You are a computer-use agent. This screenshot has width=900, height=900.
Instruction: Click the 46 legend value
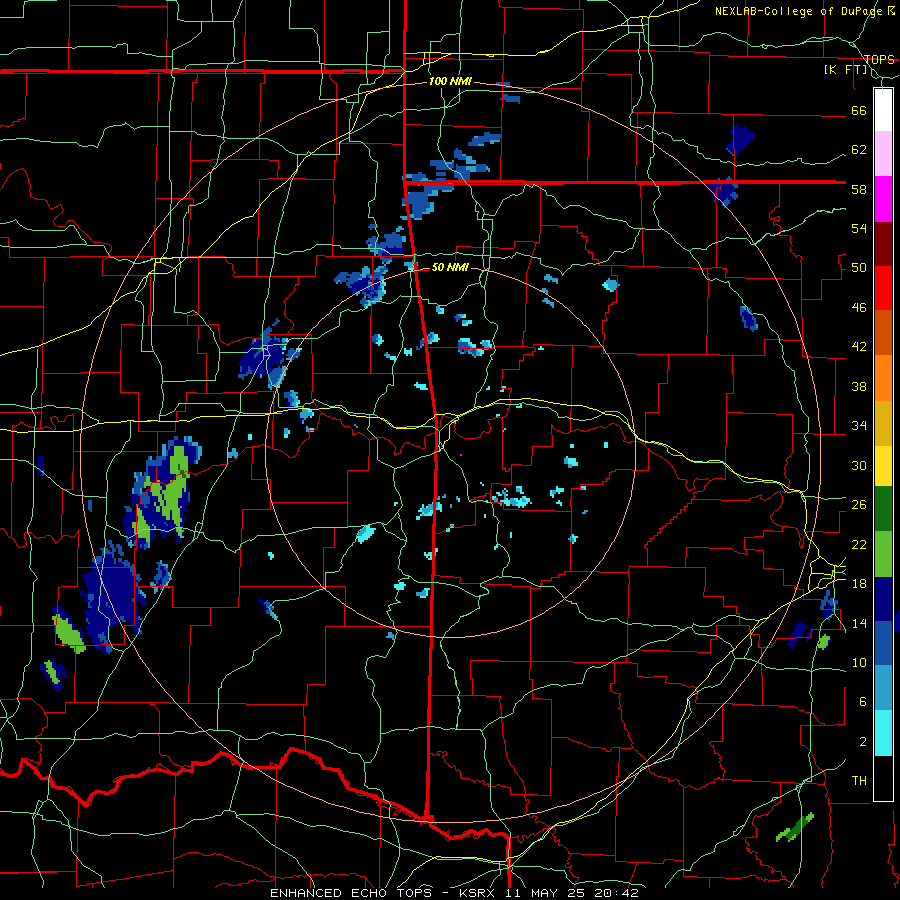click(x=859, y=307)
